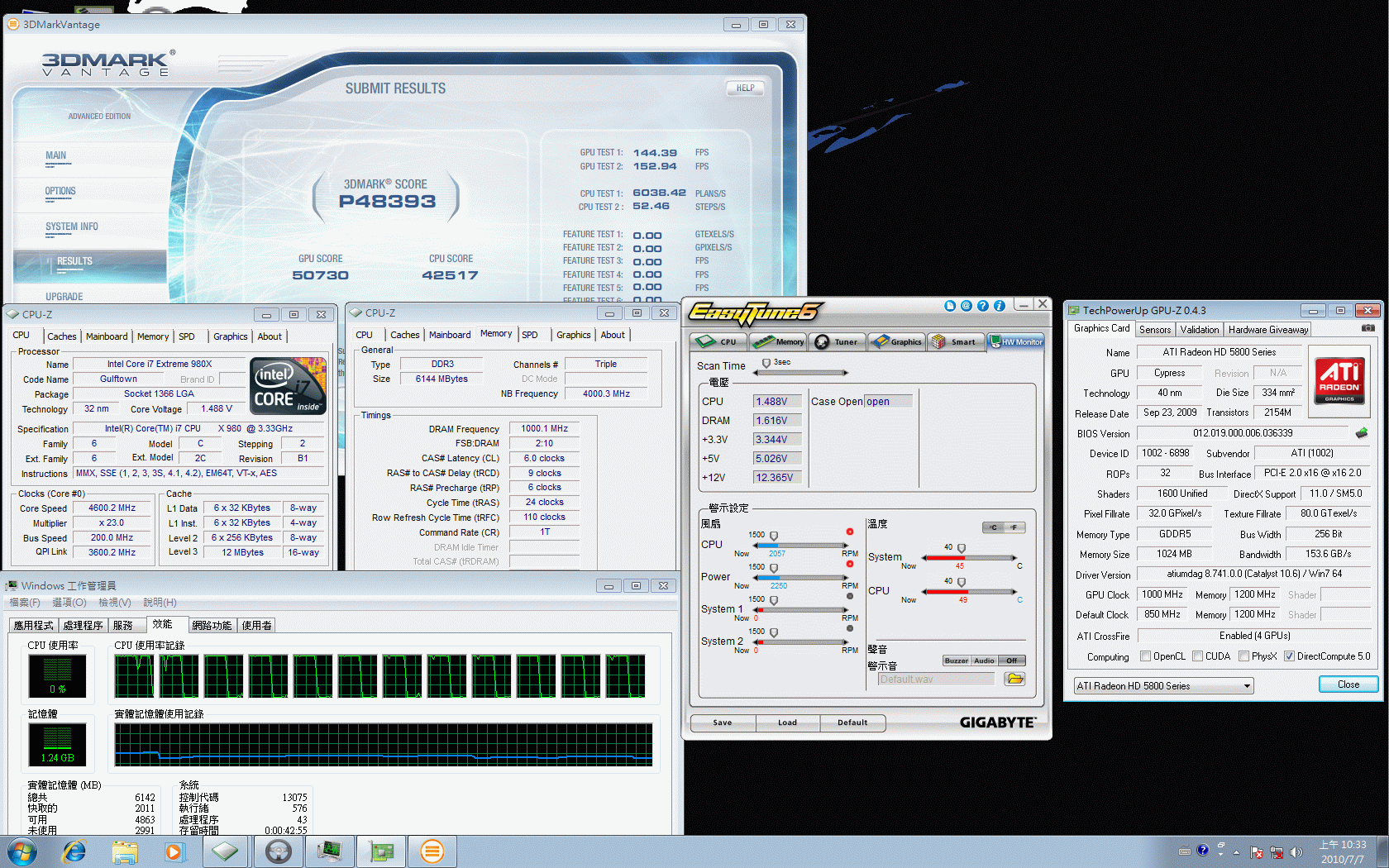Adjust the Scan Time slider
The height and width of the screenshot is (868, 1389).
[x=766, y=363]
